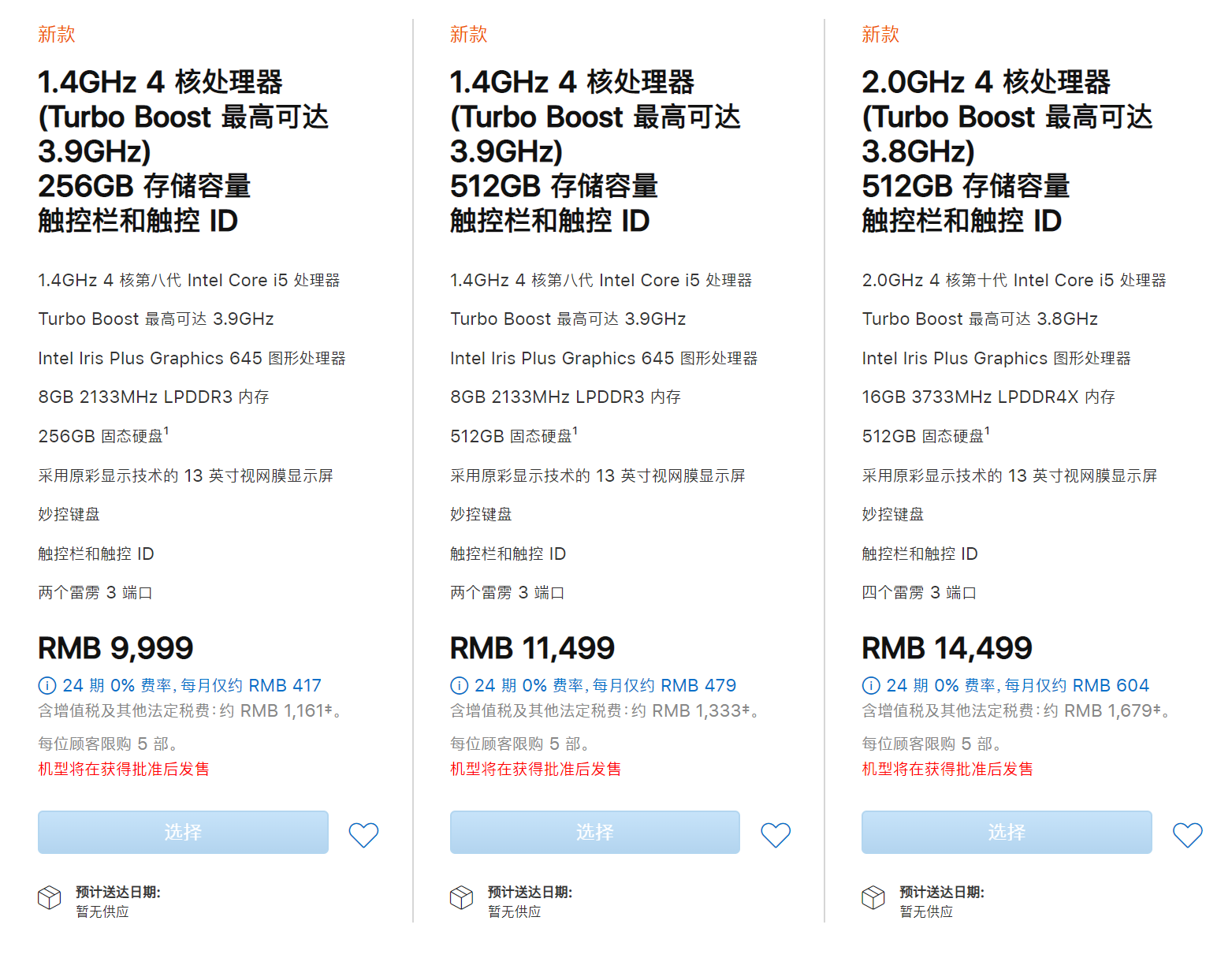Click the heart icon for the RMB 9,999 model
The height and width of the screenshot is (958, 1232).
coord(363,833)
